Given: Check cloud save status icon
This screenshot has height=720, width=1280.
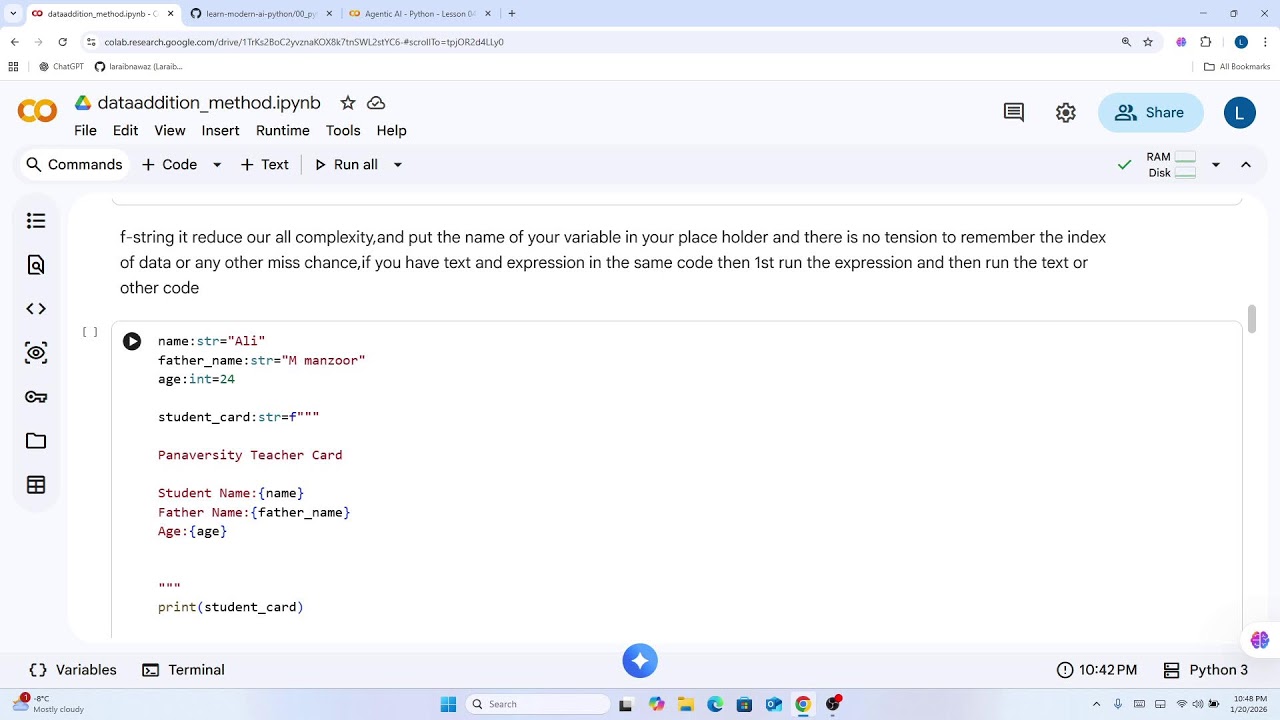Looking at the screenshot, I should pyautogui.click(x=376, y=103).
